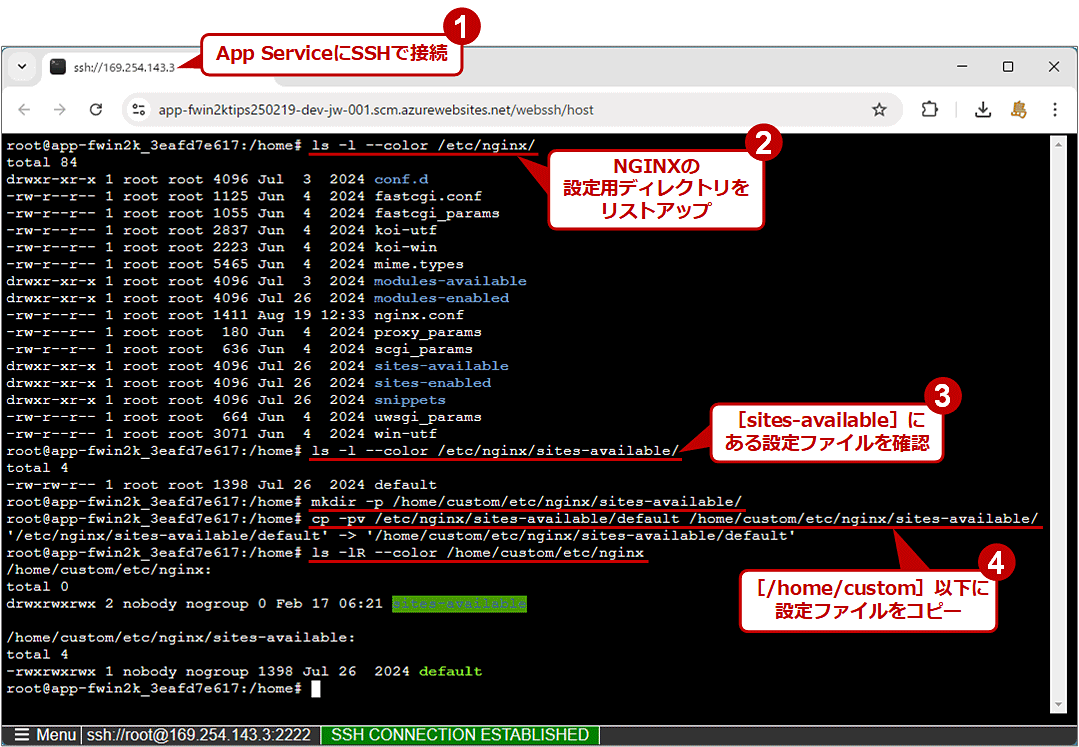This screenshot has height=747, width=1079.
Task: Click the forward navigation arrow
Action: tap(60, 108)
